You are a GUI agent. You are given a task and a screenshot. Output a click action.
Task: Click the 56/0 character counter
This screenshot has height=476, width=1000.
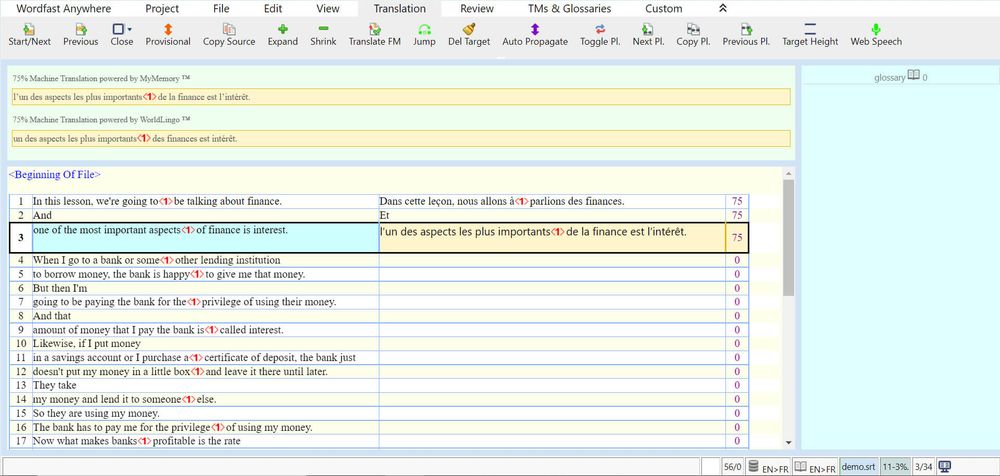(x=733, y=467)
